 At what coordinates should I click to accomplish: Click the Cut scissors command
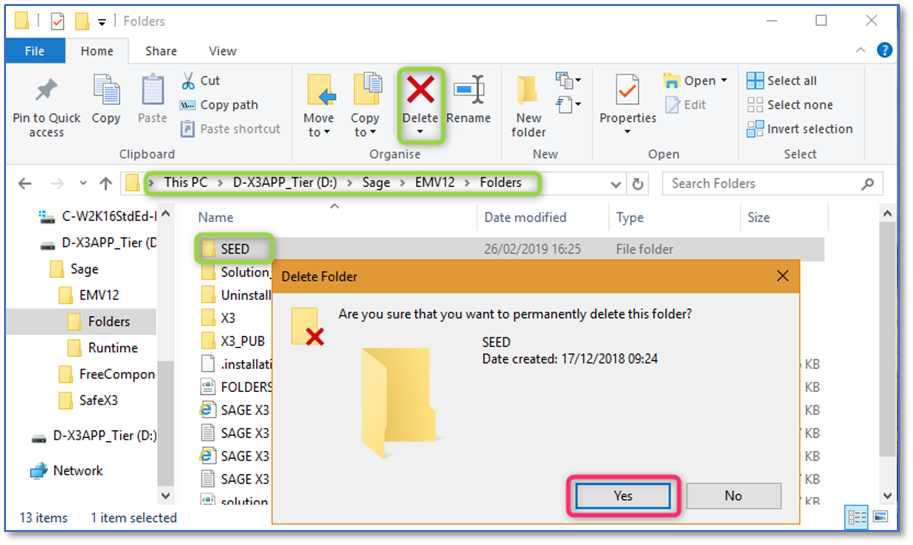[x=200, y=80]
